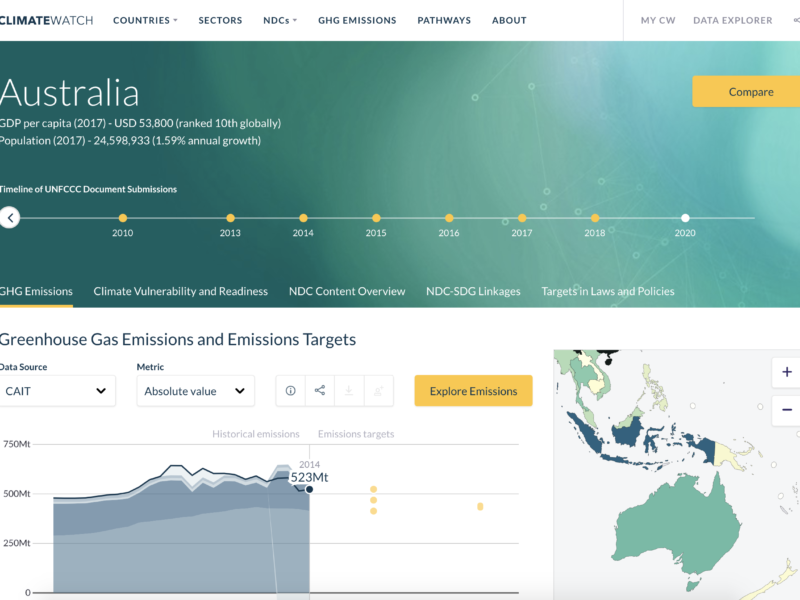Click the share chart icon
Image resolution: width=800 pixels, height=600 pixels.
pos(320,391)
